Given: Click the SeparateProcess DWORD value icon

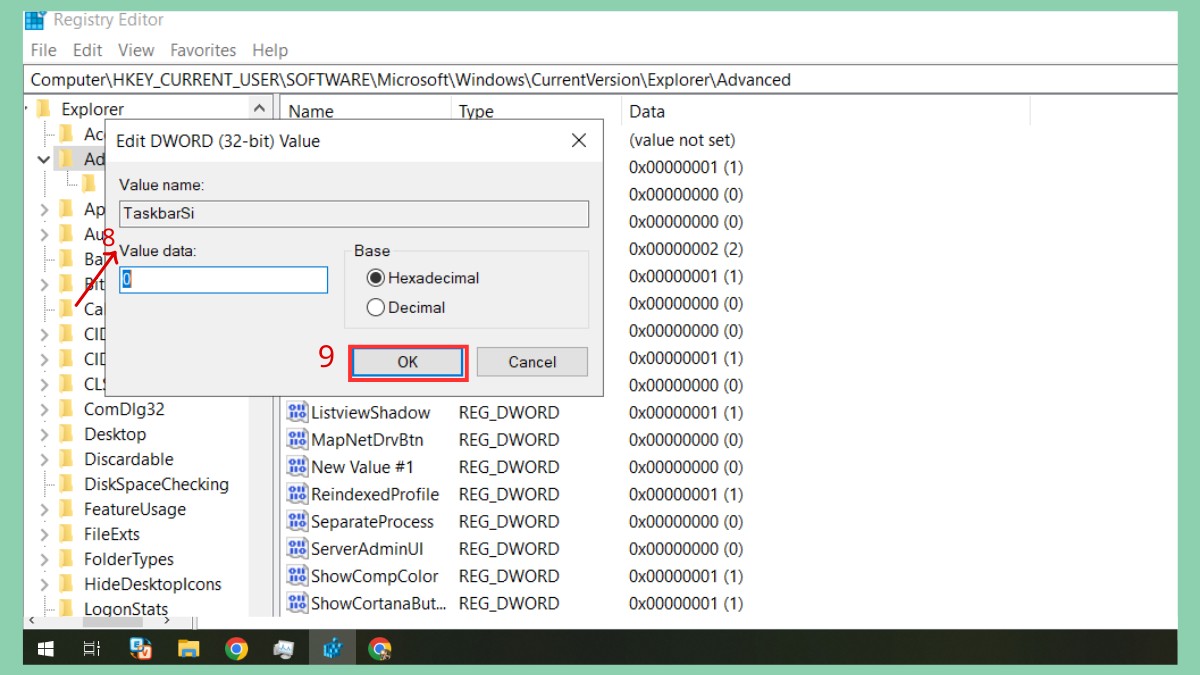Looking at the screenshot, I should point(296,521).
